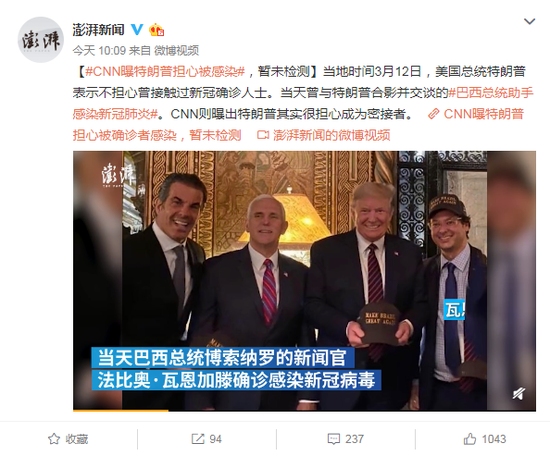Open hashtag #巴西总统助手感染新冠肺炎#

point(303,103)
